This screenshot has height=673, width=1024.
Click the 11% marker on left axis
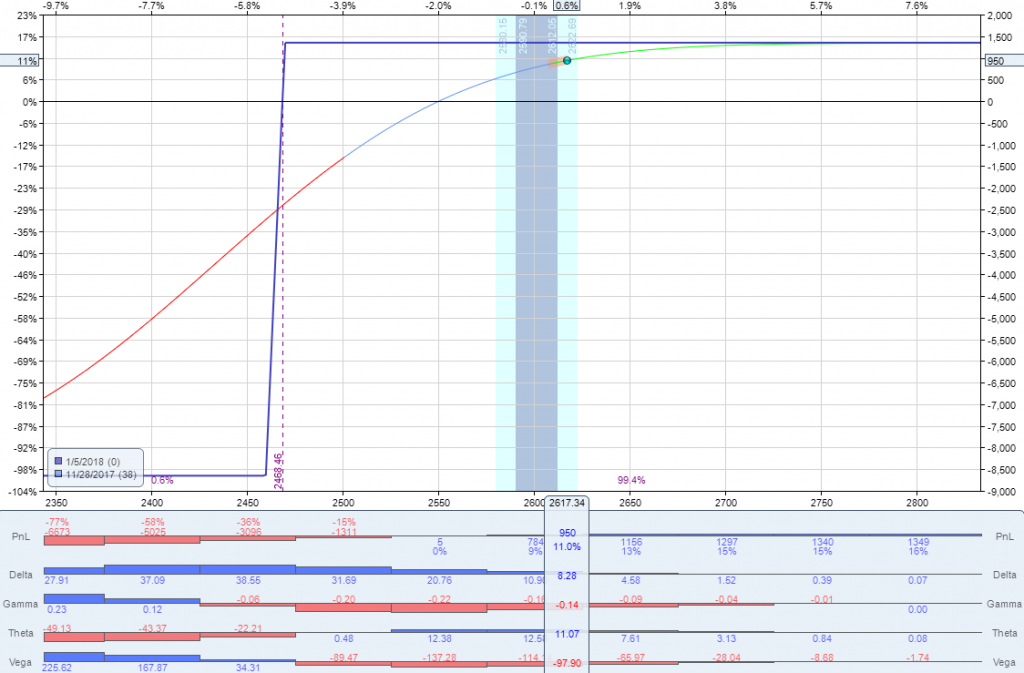20,60
